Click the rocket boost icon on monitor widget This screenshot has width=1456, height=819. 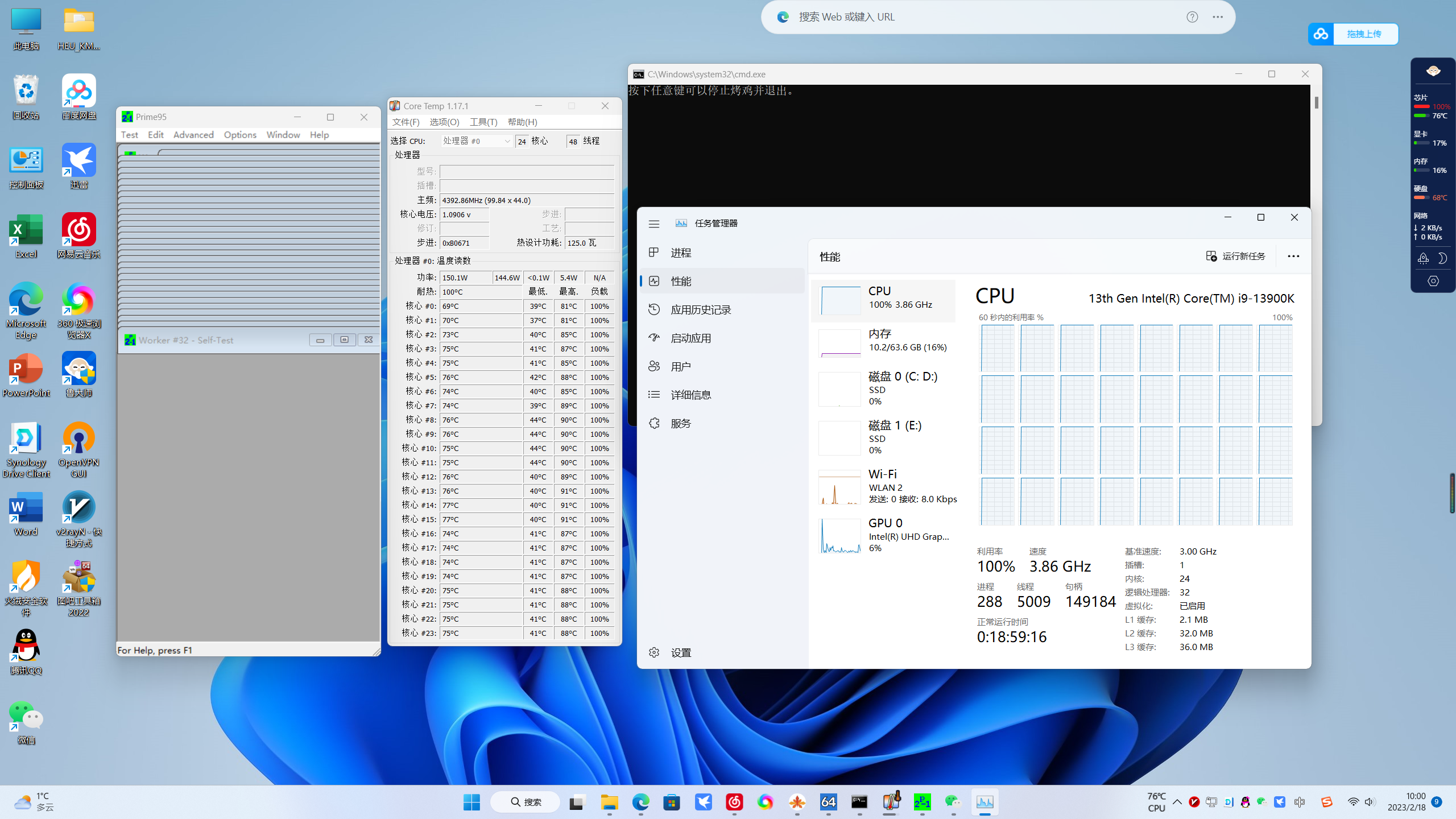pyautogui.click(x=1423, y=258)
